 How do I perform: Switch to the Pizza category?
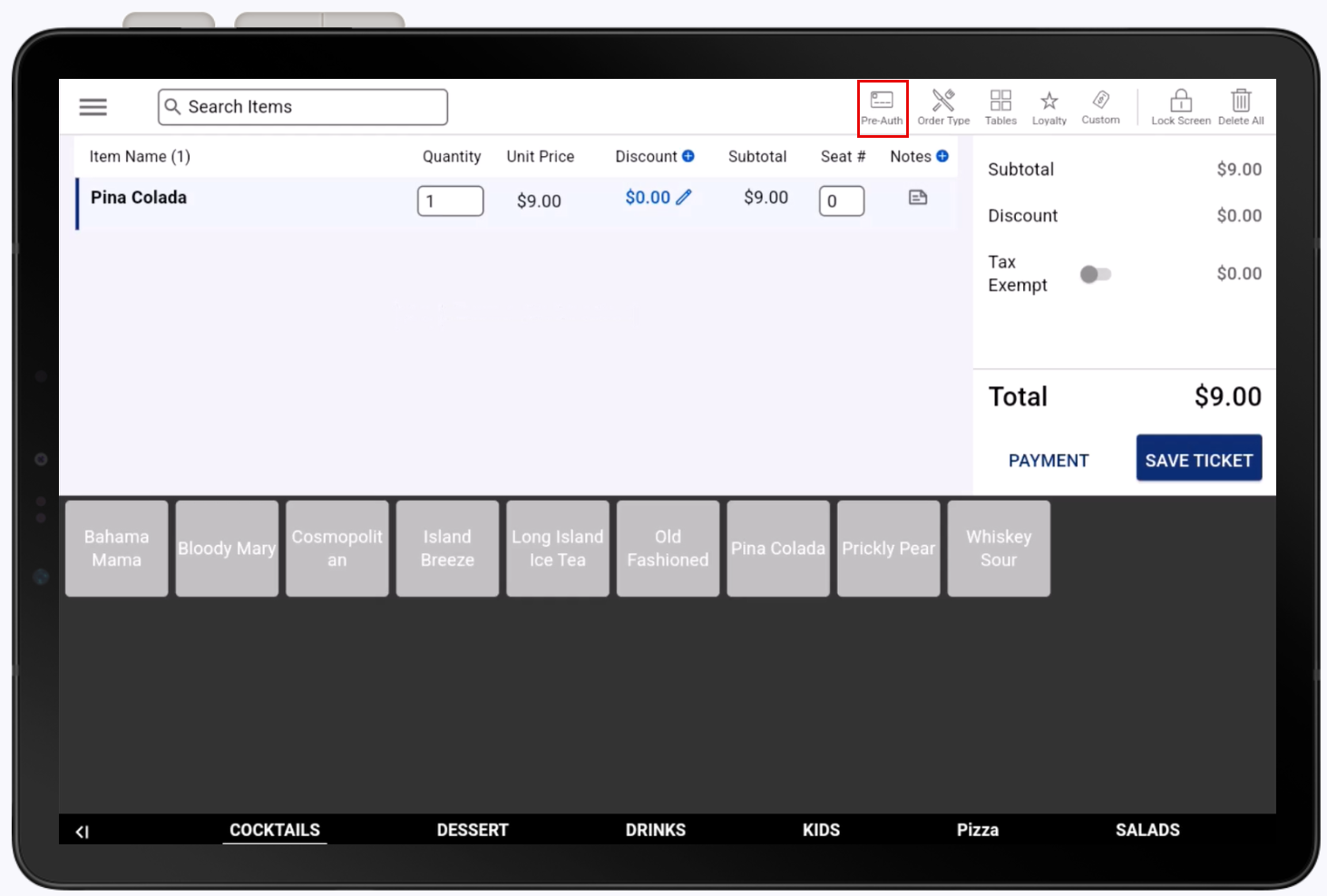click(x=978, y=830)
